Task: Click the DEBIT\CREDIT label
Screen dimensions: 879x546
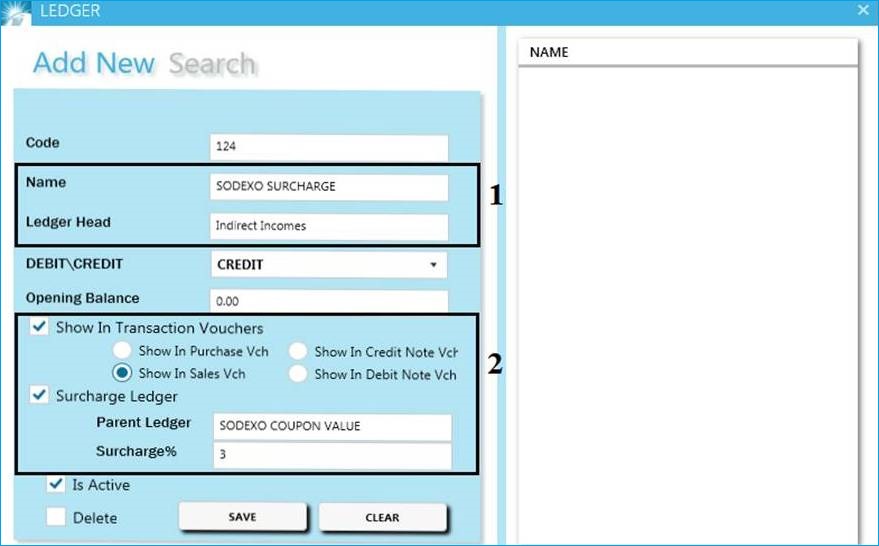Action: click(x=74, y=264)
